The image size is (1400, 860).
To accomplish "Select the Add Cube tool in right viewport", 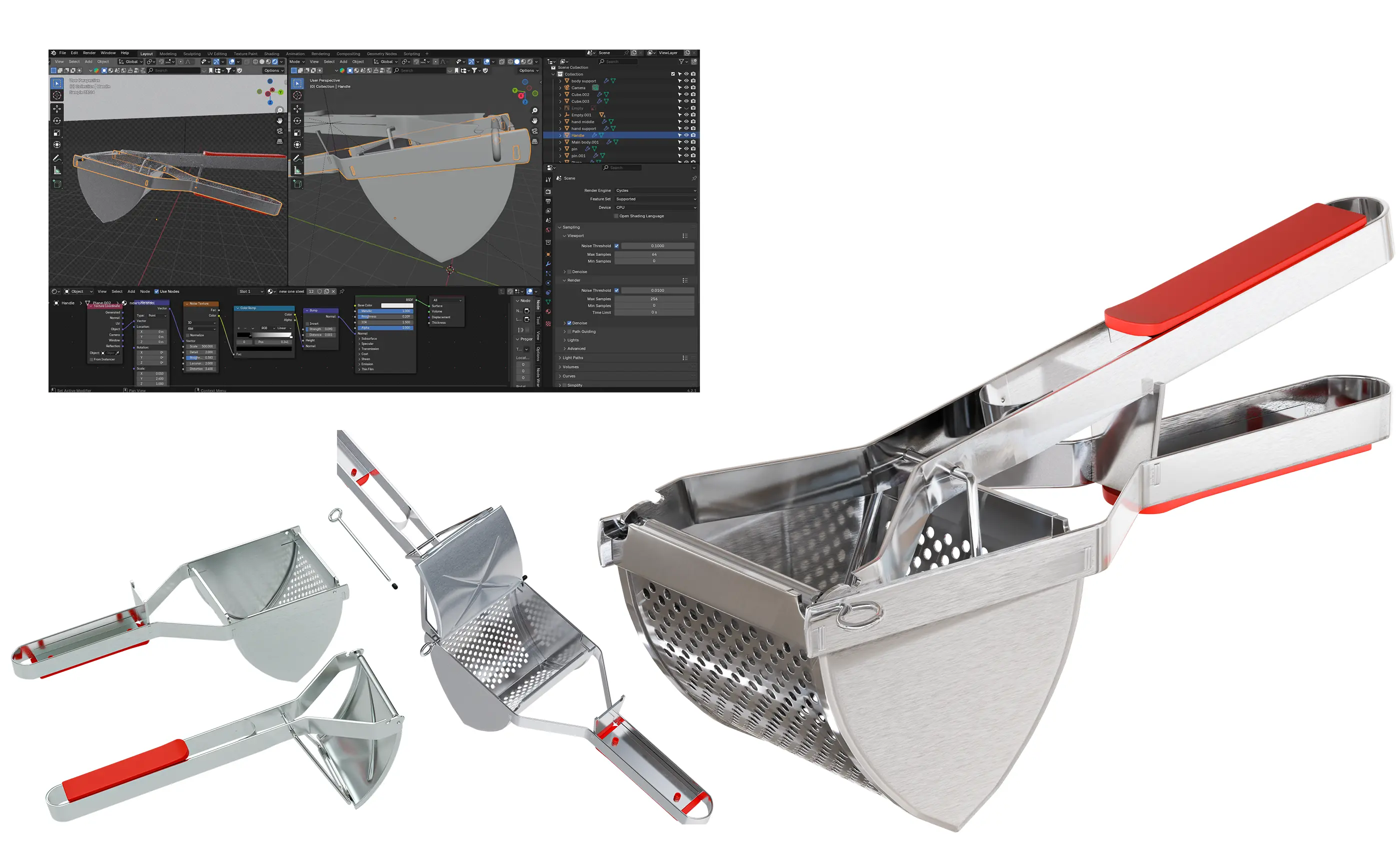I will pos(297,183).
